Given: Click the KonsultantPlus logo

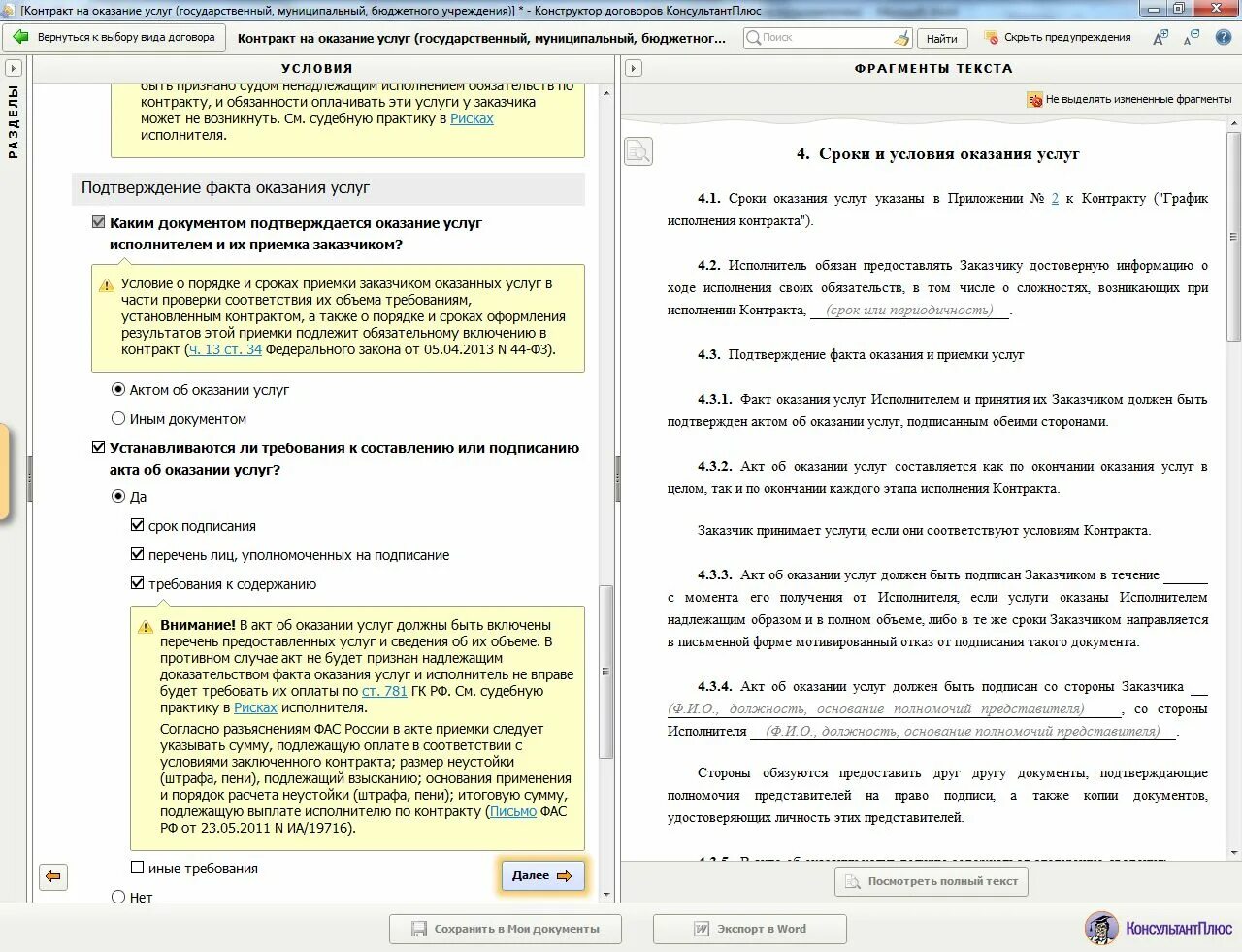Looking at the screenshot, I should [x=1160, y=928].
